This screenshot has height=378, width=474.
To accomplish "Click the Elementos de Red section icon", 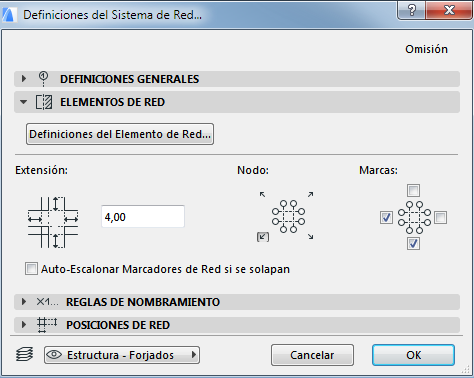I will 44,102.
